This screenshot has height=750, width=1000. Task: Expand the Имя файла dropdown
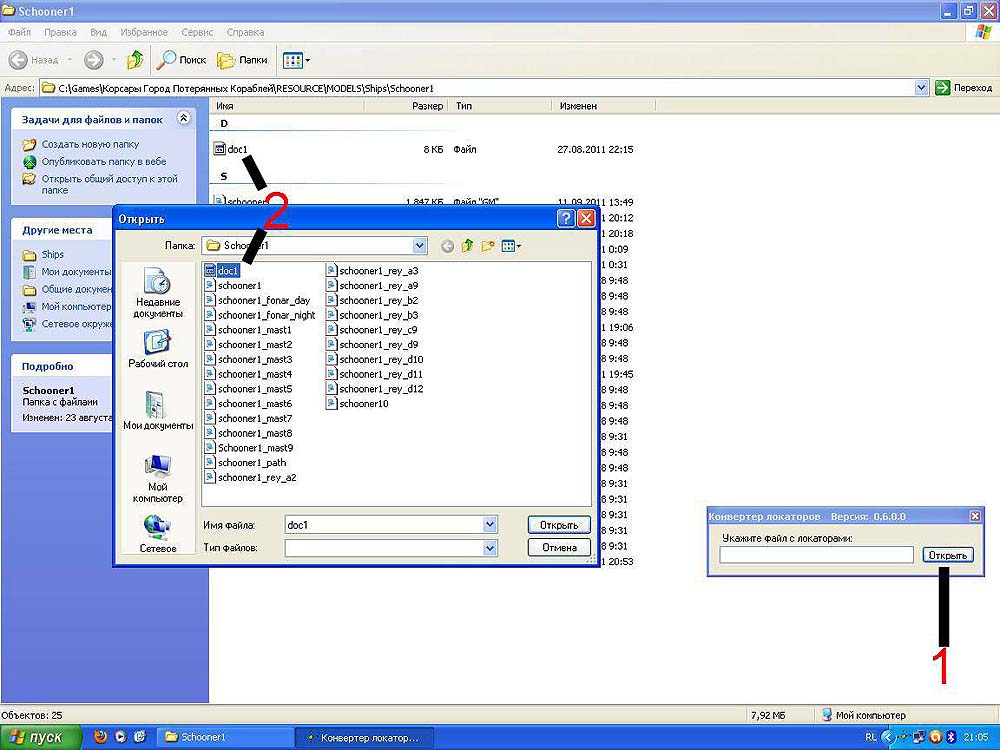[x=490, y=524]
